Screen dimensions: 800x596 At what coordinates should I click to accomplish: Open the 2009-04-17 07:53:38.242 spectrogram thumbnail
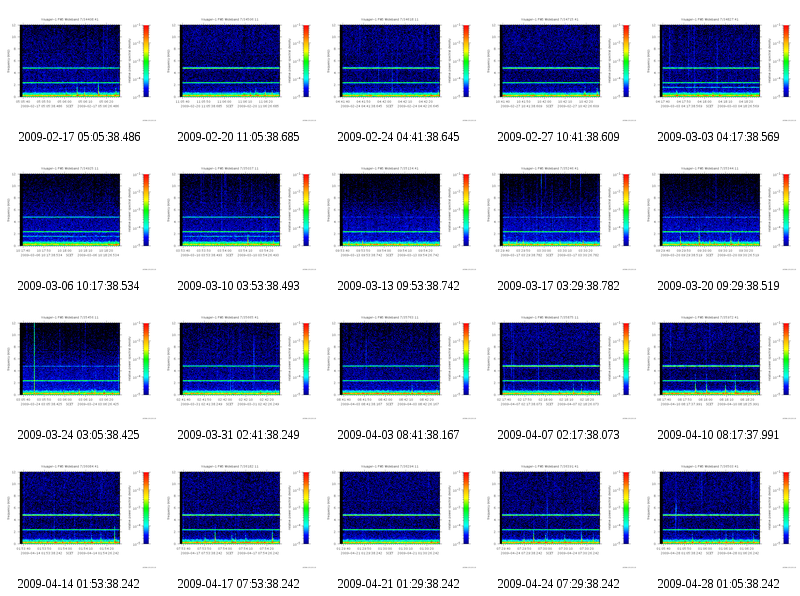[239, 516]
